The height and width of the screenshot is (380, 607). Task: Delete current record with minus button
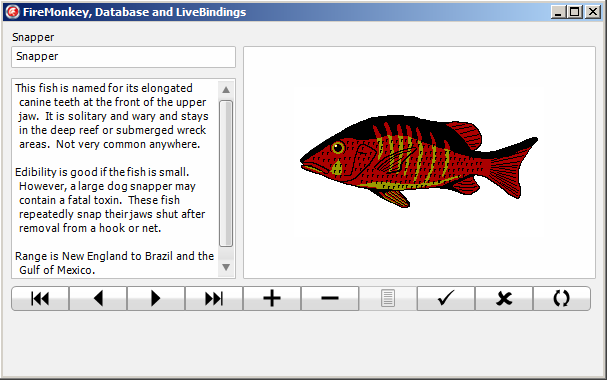[x=330, y=298]
